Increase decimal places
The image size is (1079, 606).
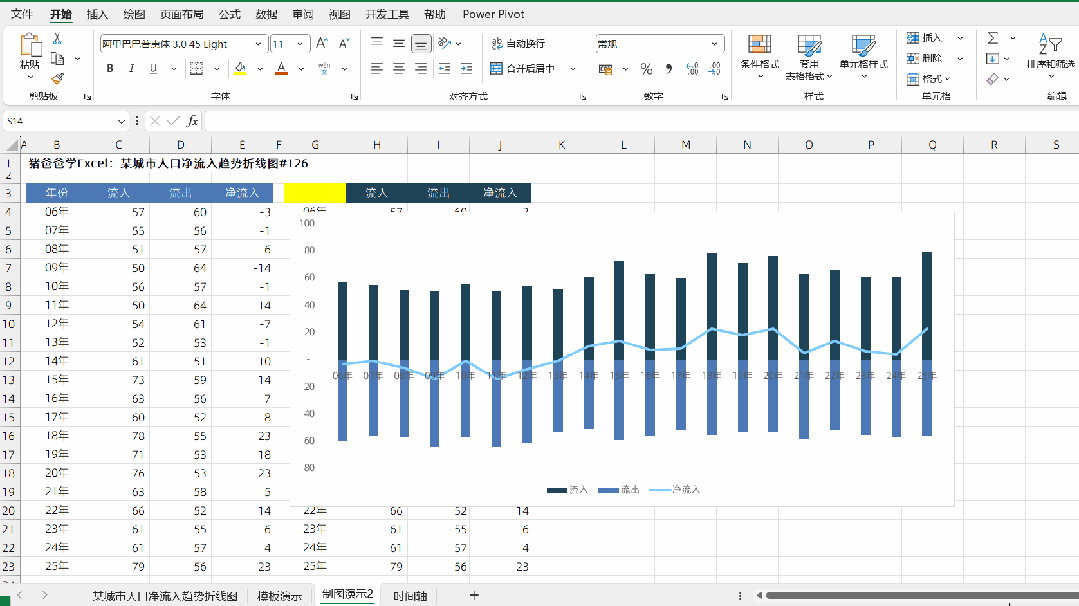pos(692,69)
